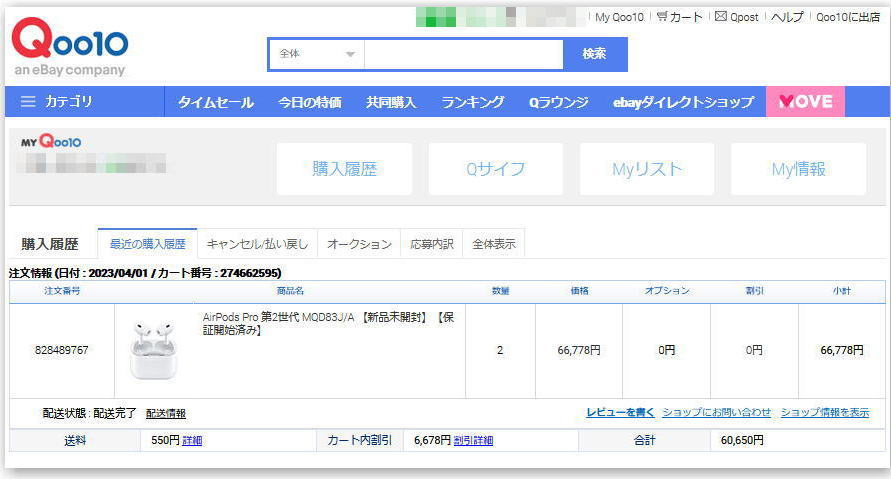Click the Qoo10 logo

tap(70, 46)
